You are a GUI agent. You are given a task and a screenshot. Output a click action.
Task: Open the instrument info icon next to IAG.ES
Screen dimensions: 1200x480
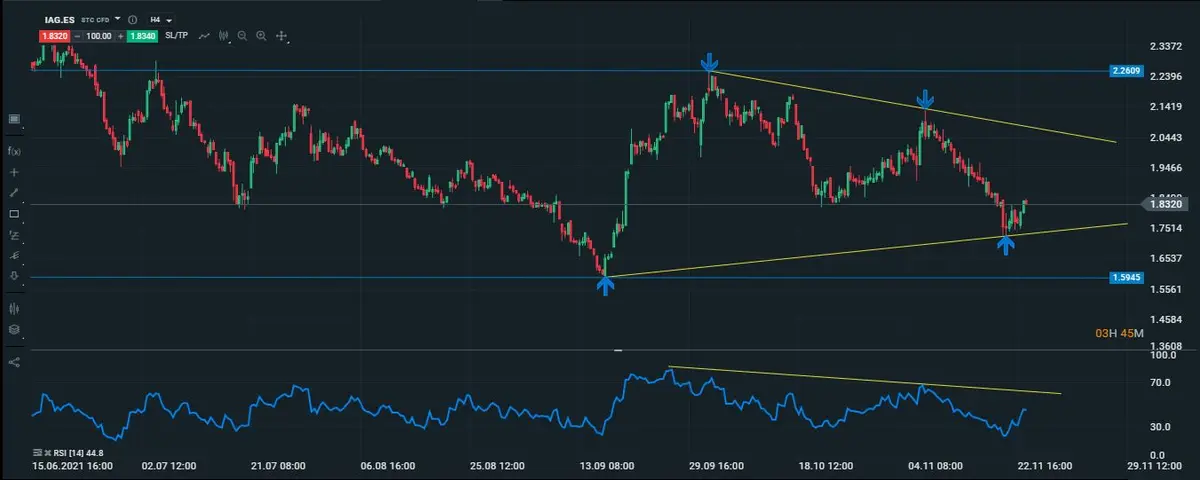coord(132,19)
